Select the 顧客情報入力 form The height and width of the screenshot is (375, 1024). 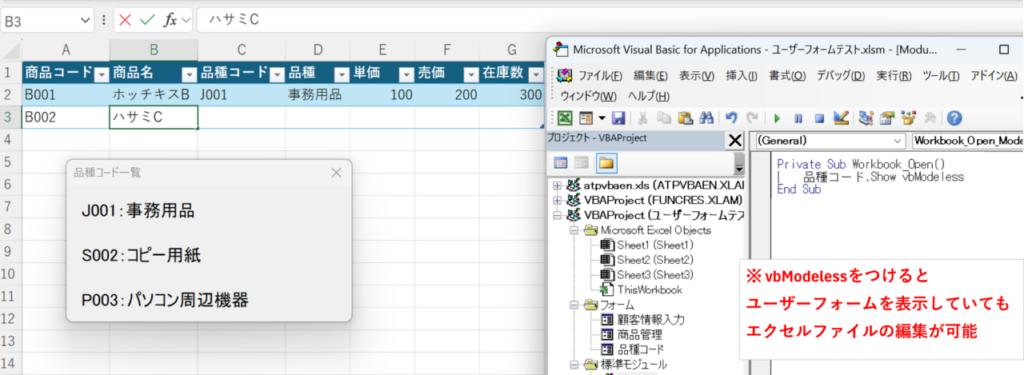651,319
